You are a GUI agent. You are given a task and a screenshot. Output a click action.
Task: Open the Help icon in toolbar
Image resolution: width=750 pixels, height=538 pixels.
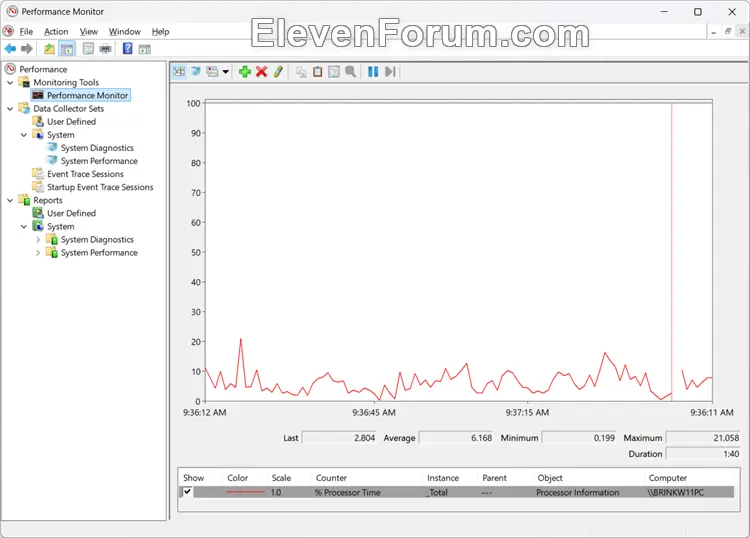[x=127, y=48]
